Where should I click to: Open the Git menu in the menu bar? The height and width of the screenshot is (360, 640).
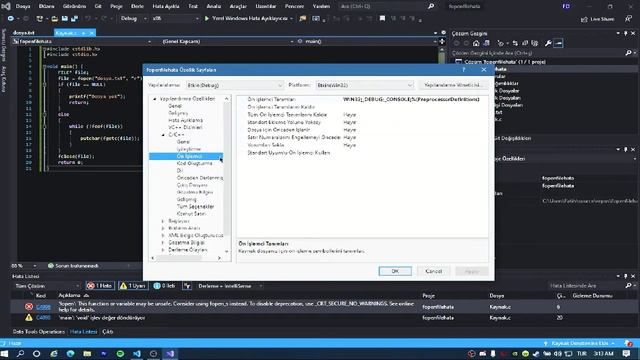pos(98,6)
